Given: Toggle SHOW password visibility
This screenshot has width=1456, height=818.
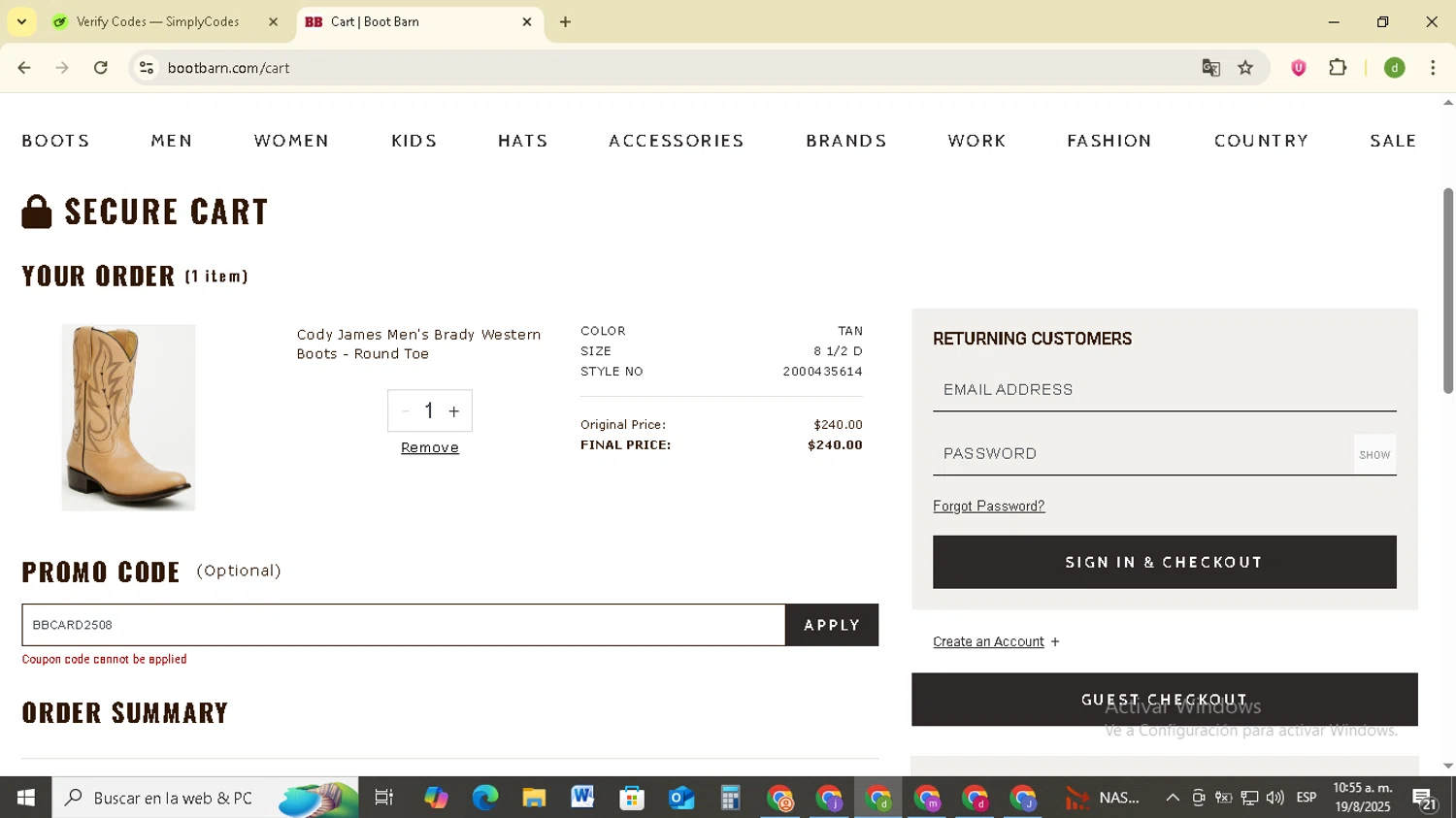Looking at the screenshot, I should pyautogui.click(x=1374, y=454).
